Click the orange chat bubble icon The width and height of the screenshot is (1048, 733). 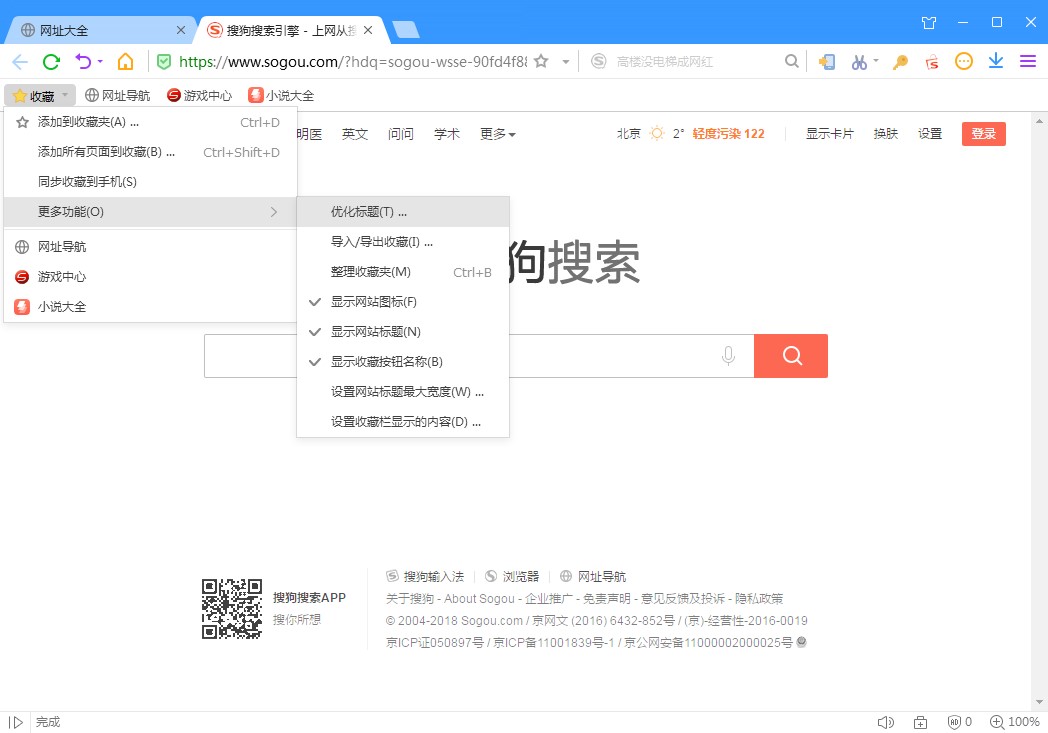click(963, 61)
